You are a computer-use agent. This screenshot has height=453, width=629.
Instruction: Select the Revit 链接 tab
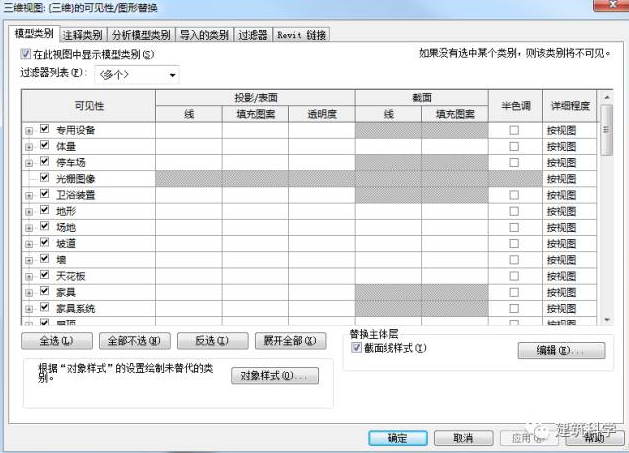coord(301,35)
